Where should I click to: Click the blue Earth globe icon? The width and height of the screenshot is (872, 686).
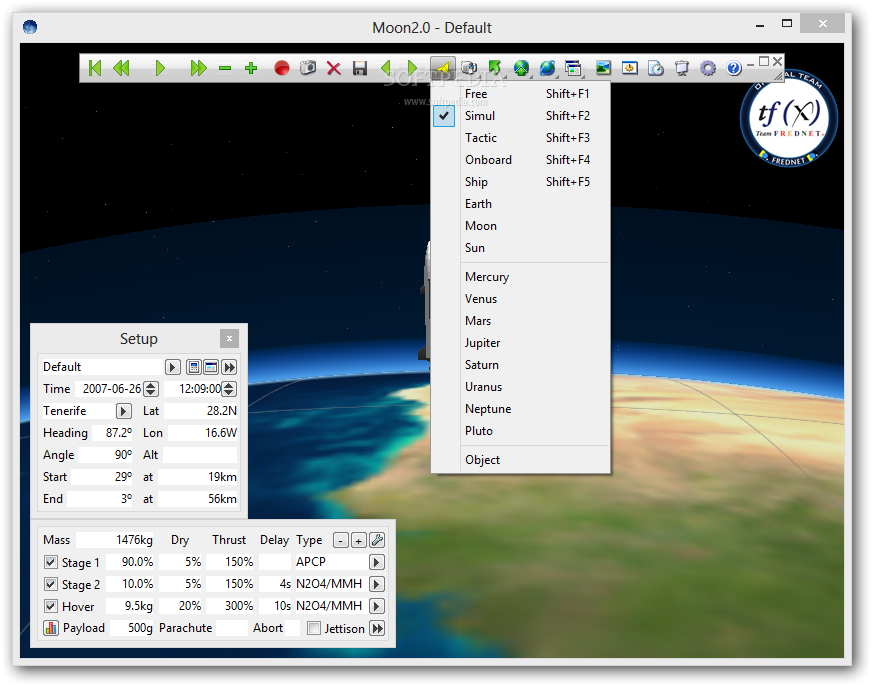547,68
